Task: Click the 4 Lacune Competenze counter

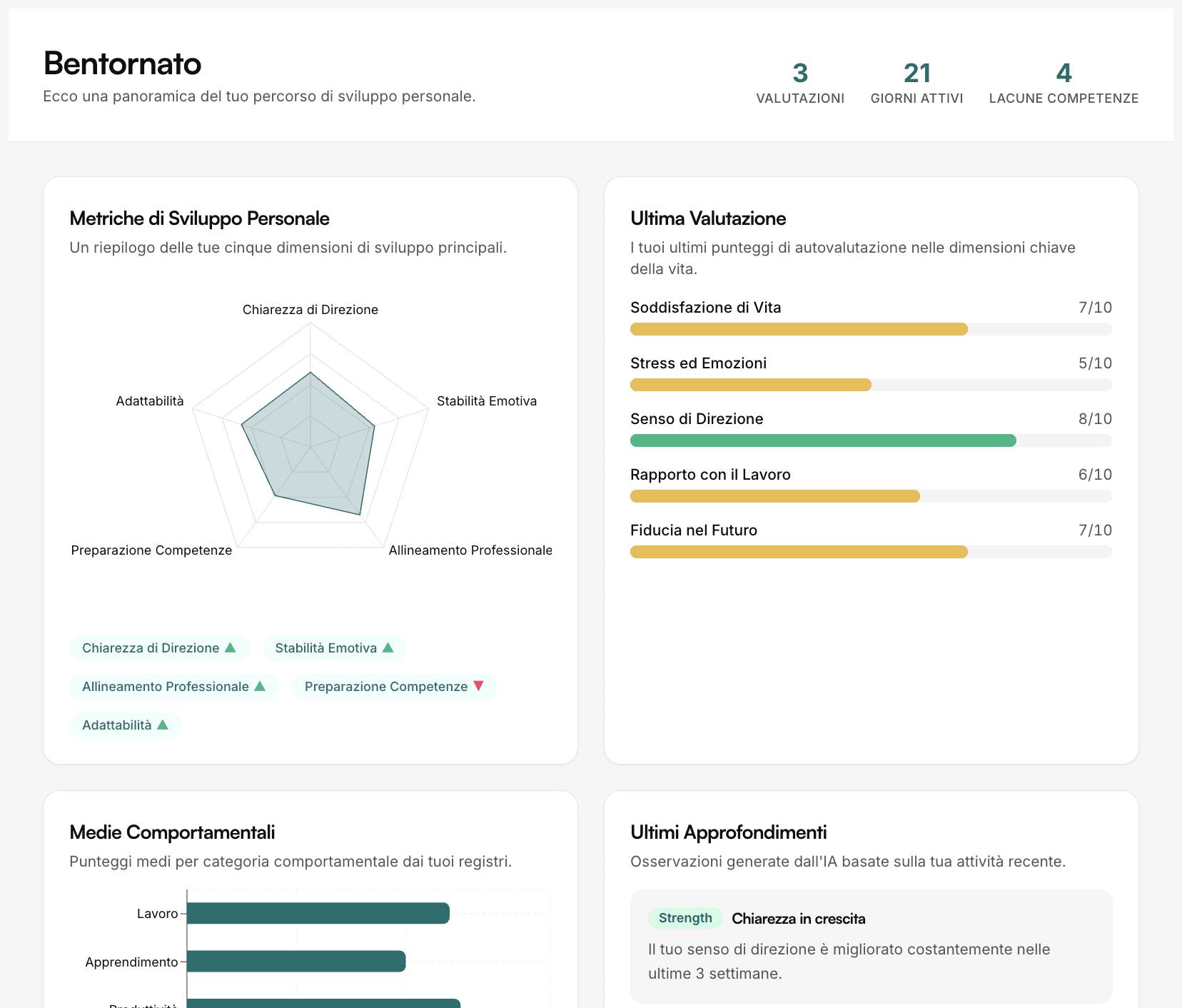Action: pyautogui.click(x=1064, y=84)
